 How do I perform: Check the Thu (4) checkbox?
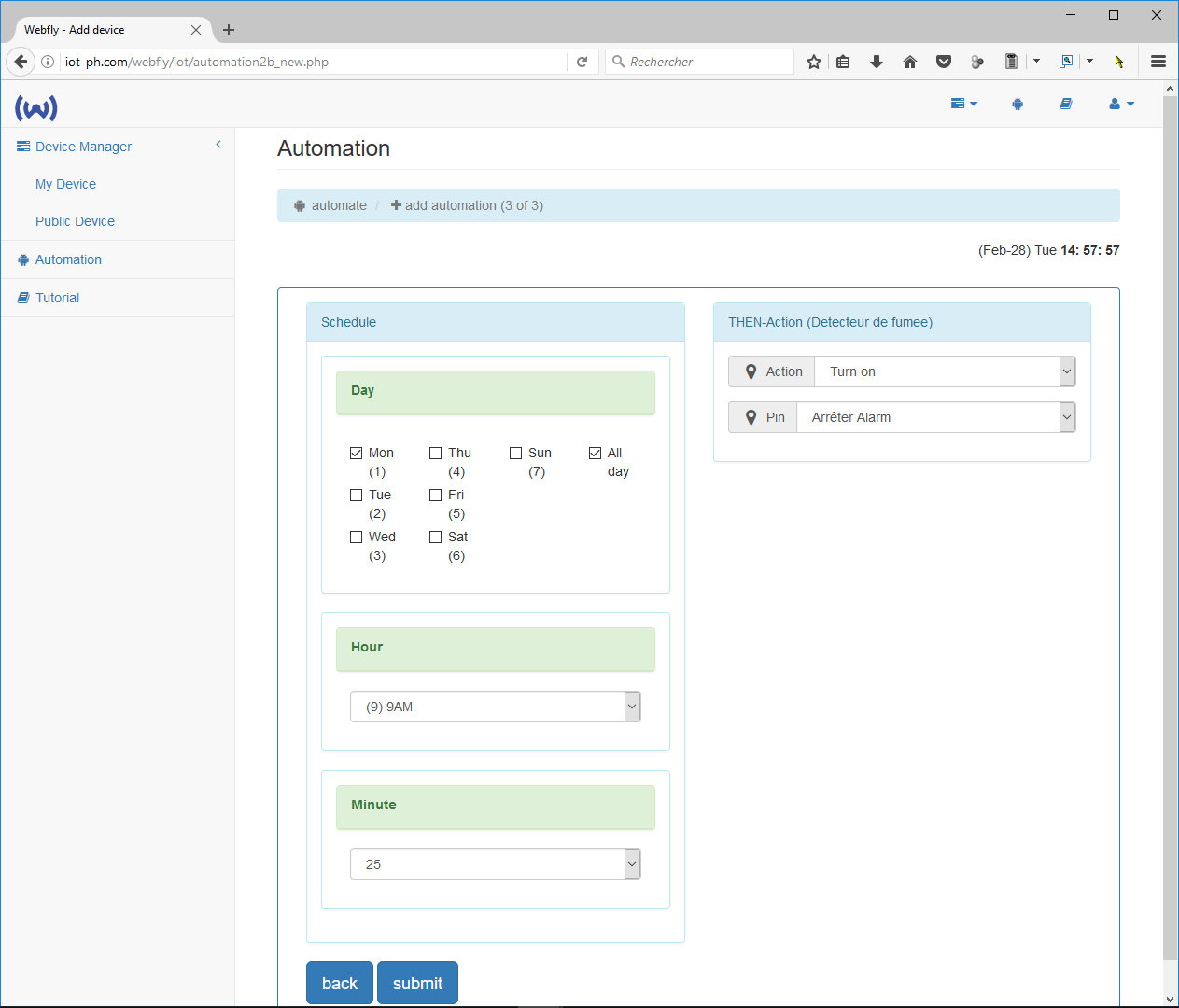tap(435, 453)
